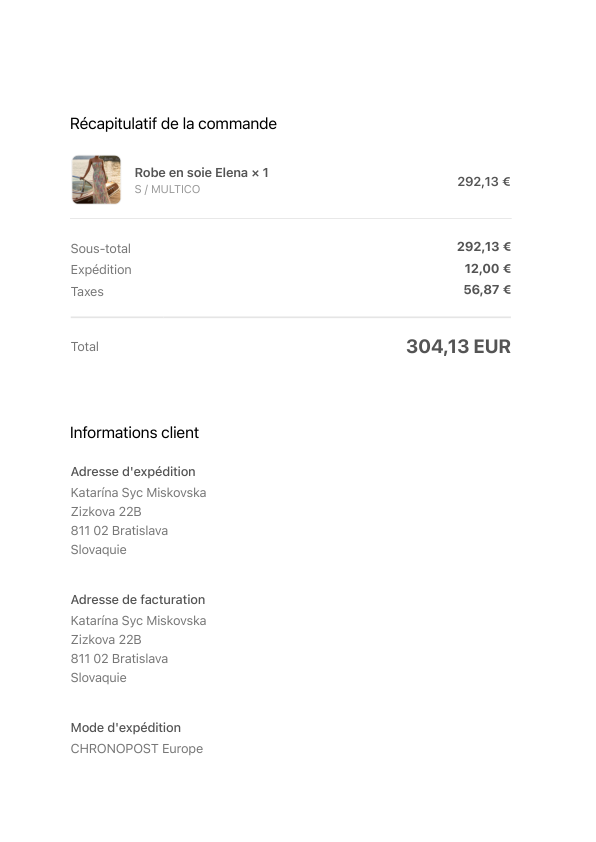
Task: Click the shipping cost 12,00 €
Action: click(x=488, y=268)
